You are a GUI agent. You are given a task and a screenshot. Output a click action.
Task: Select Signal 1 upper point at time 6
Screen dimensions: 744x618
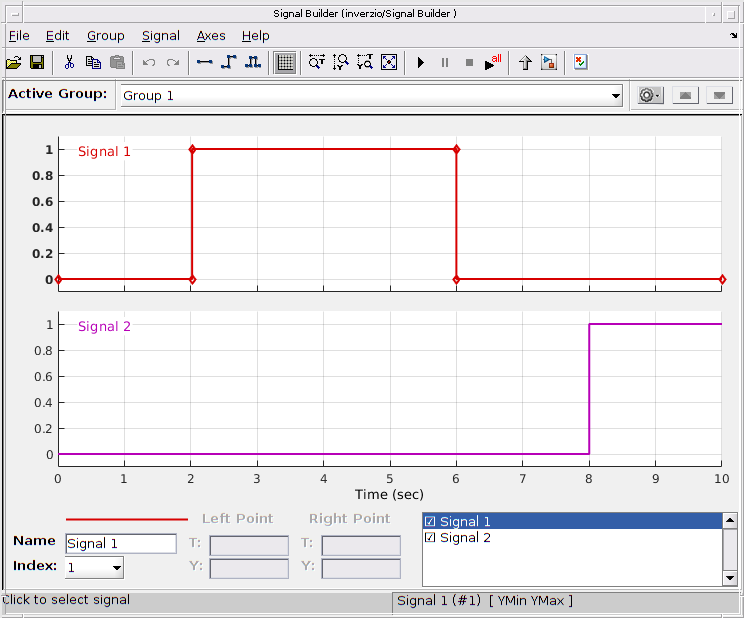[456, 150]
